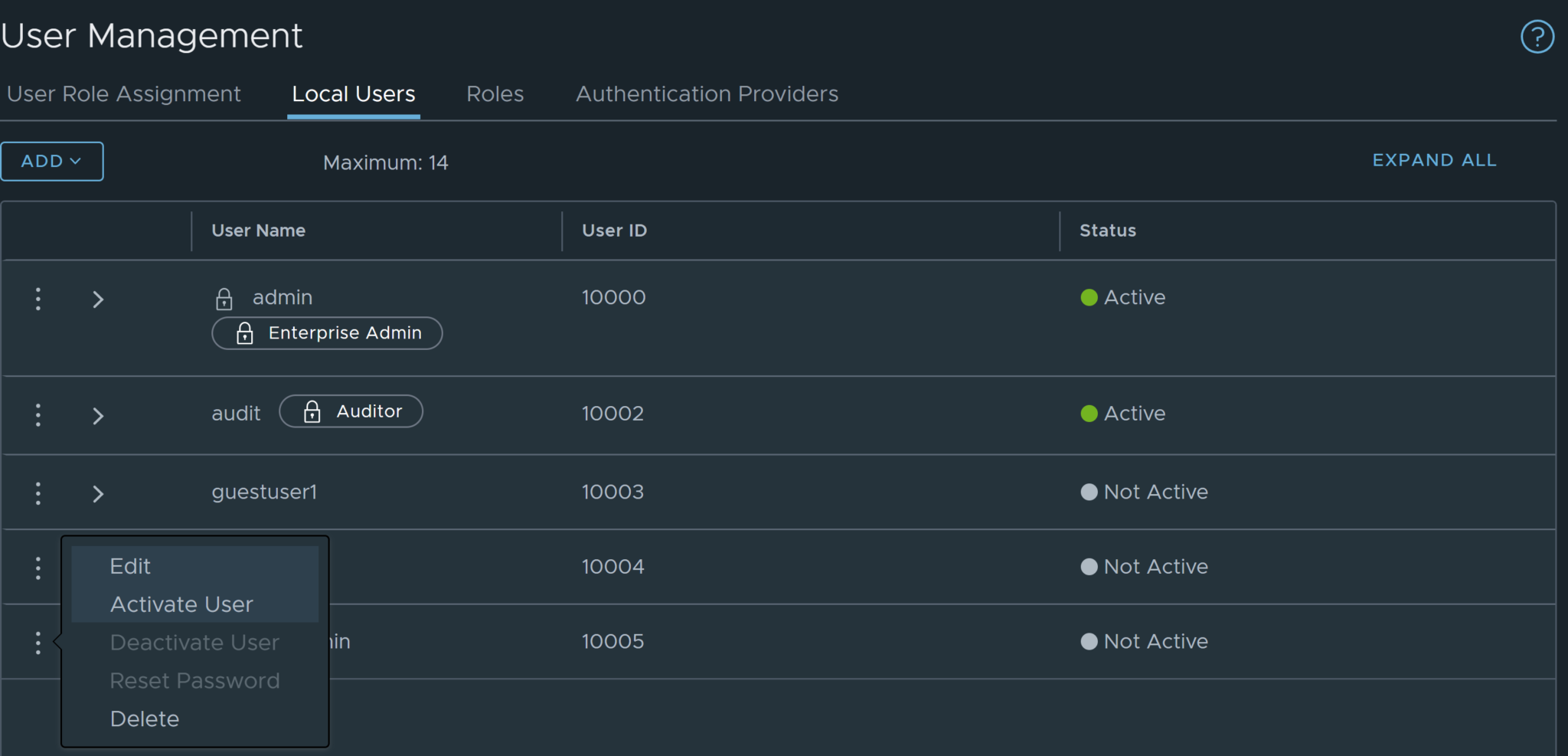1568x756 pixels.
Task: Click the green Active status dot for admin
Action: coord(1089,298)
